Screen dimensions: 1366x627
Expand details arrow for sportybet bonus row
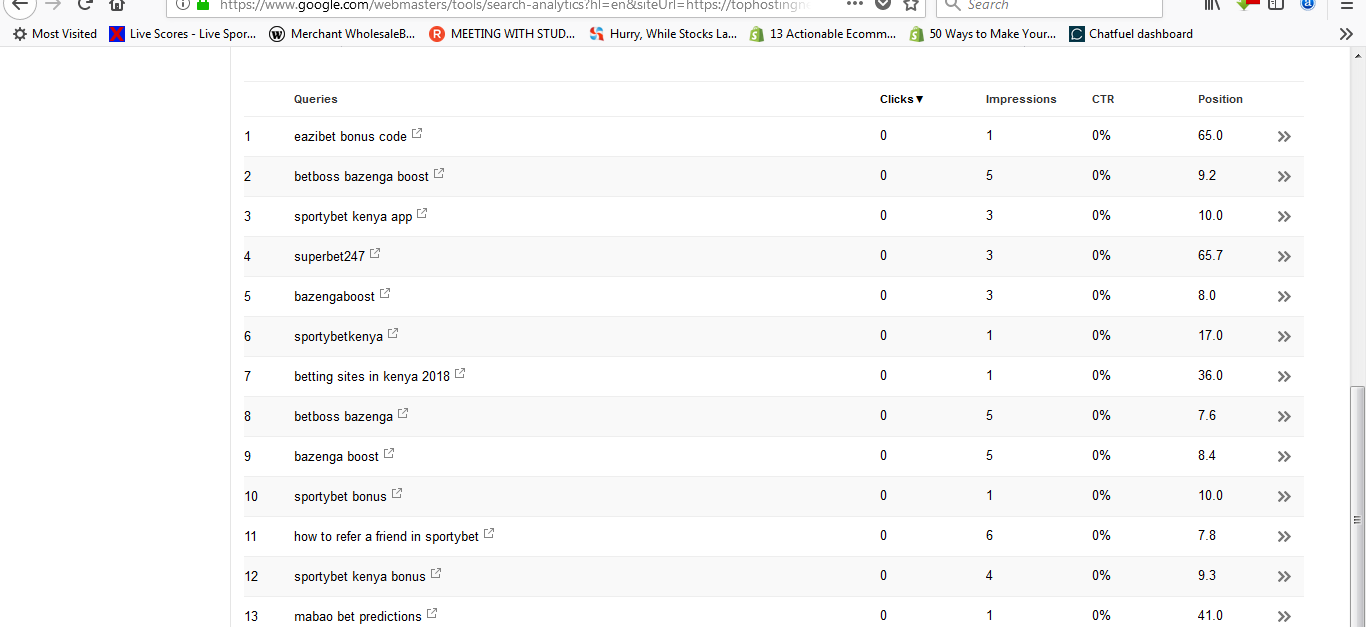(x=1284, y=496)
